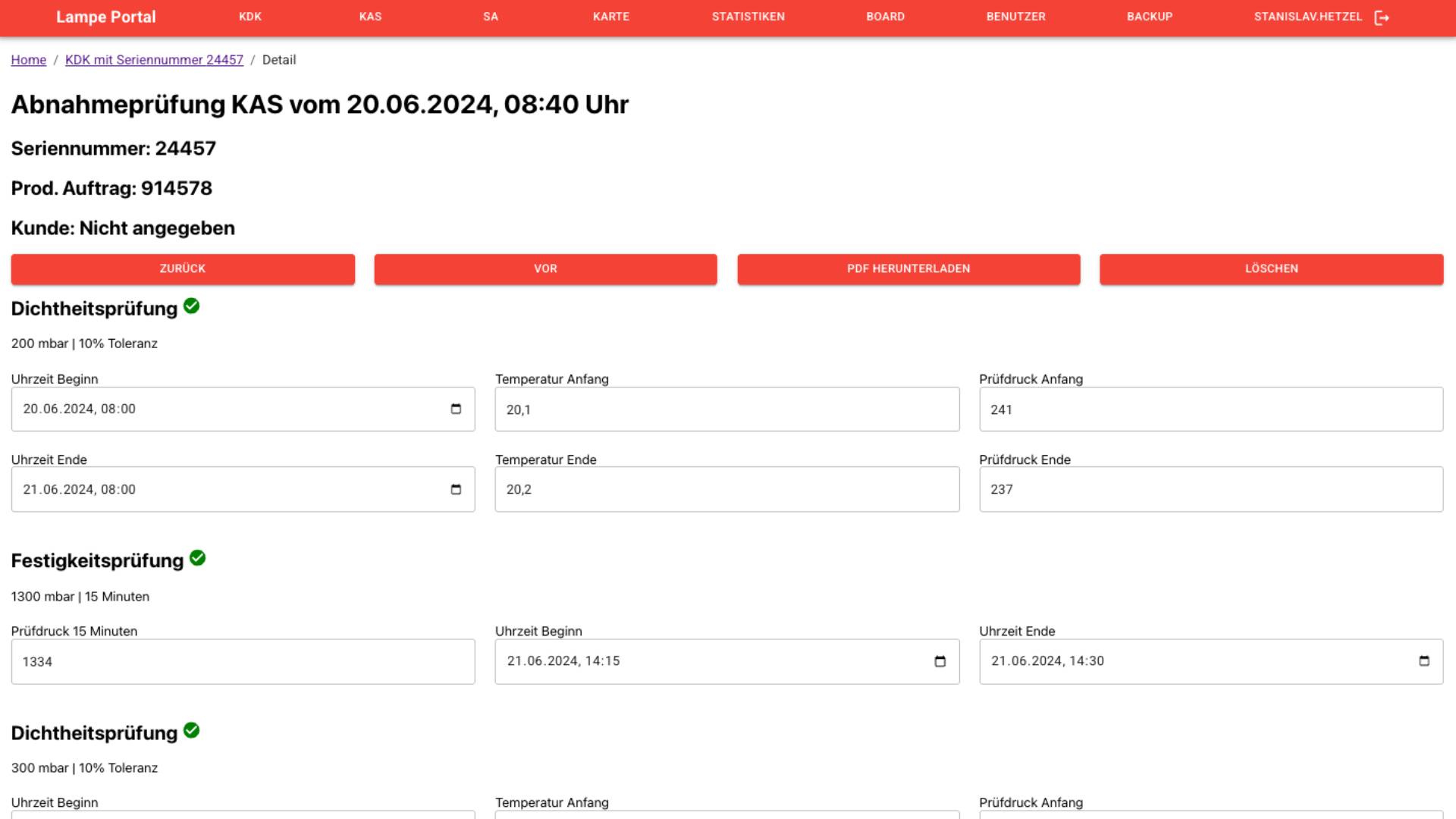
Task: Select STATISTIKEN in the navigation bar
Action: pos(748,16)
